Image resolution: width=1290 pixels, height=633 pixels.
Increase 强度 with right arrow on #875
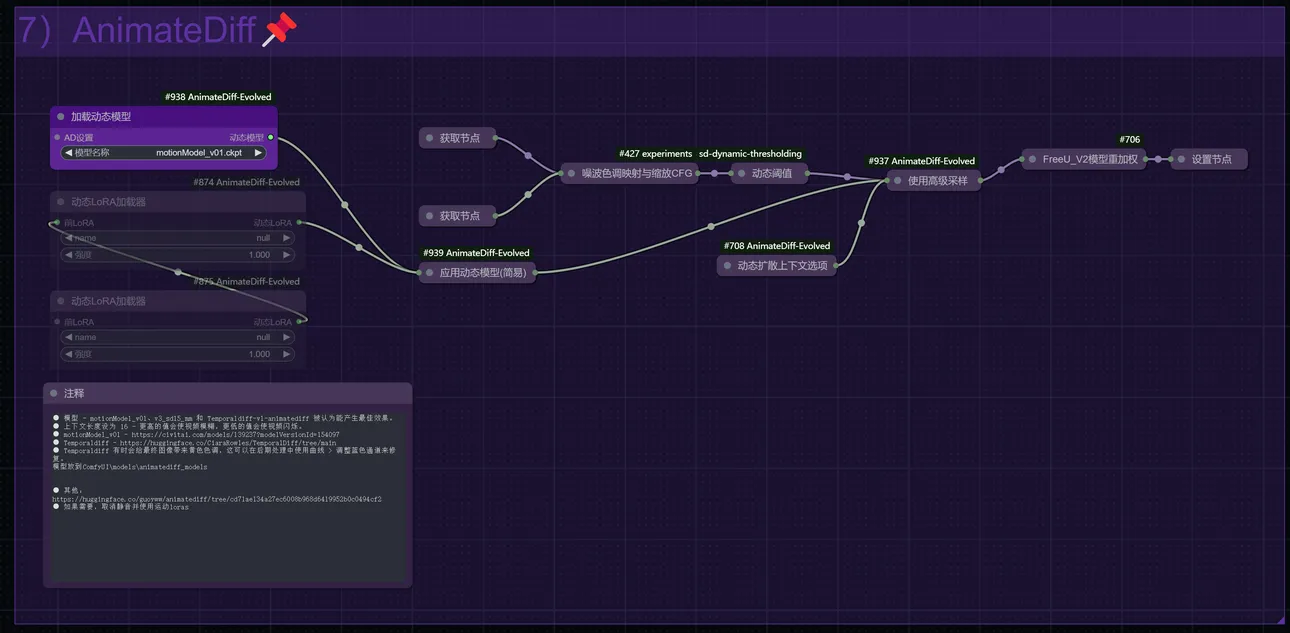287,354
